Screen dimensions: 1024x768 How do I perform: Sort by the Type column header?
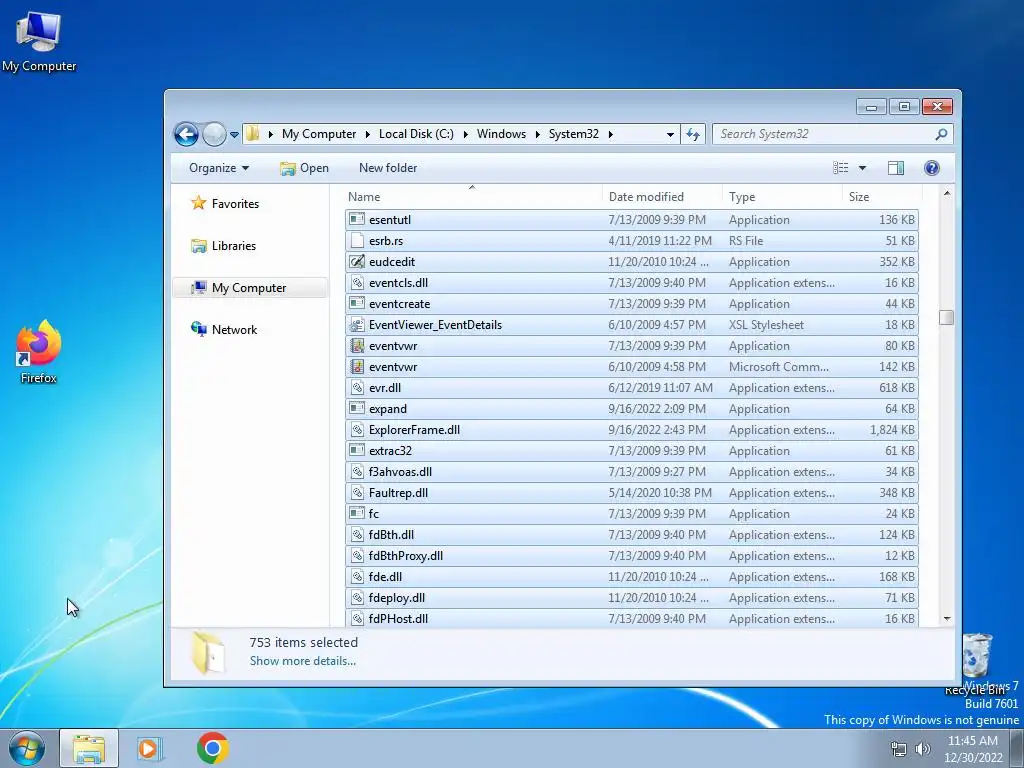click(782, 197)
